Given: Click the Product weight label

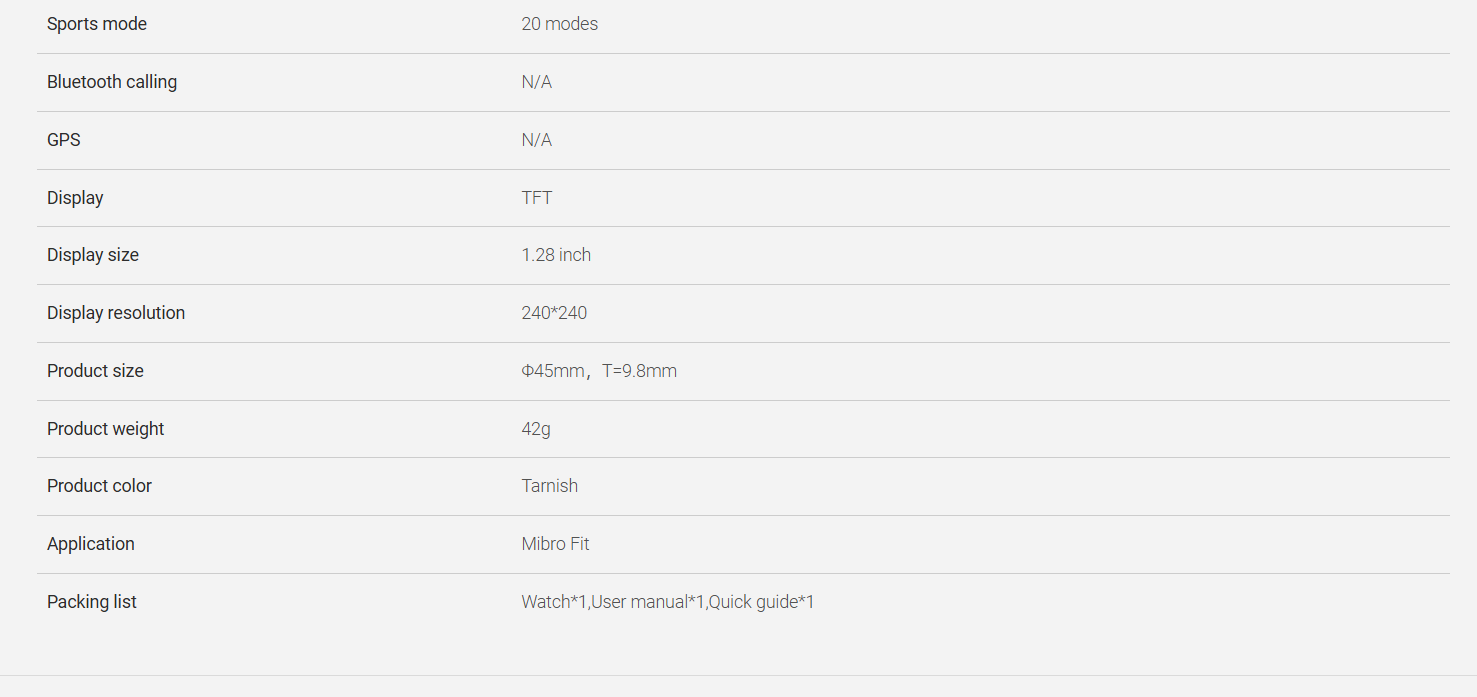Looking at the screenshot, I should click(105, 429).
